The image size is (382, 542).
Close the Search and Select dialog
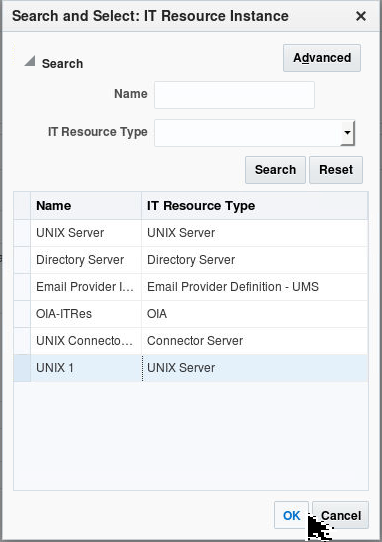[361, 16]
